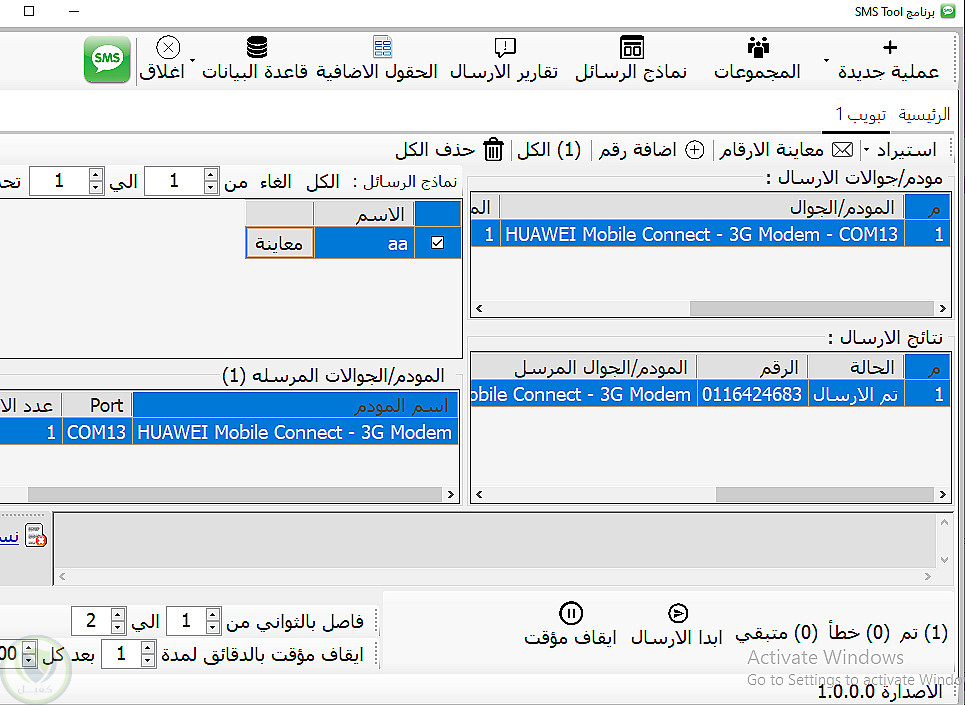Select HUAWEI Mobile Connect COM13 modem row
The image size is (965, 705).
tap(710, 234)
